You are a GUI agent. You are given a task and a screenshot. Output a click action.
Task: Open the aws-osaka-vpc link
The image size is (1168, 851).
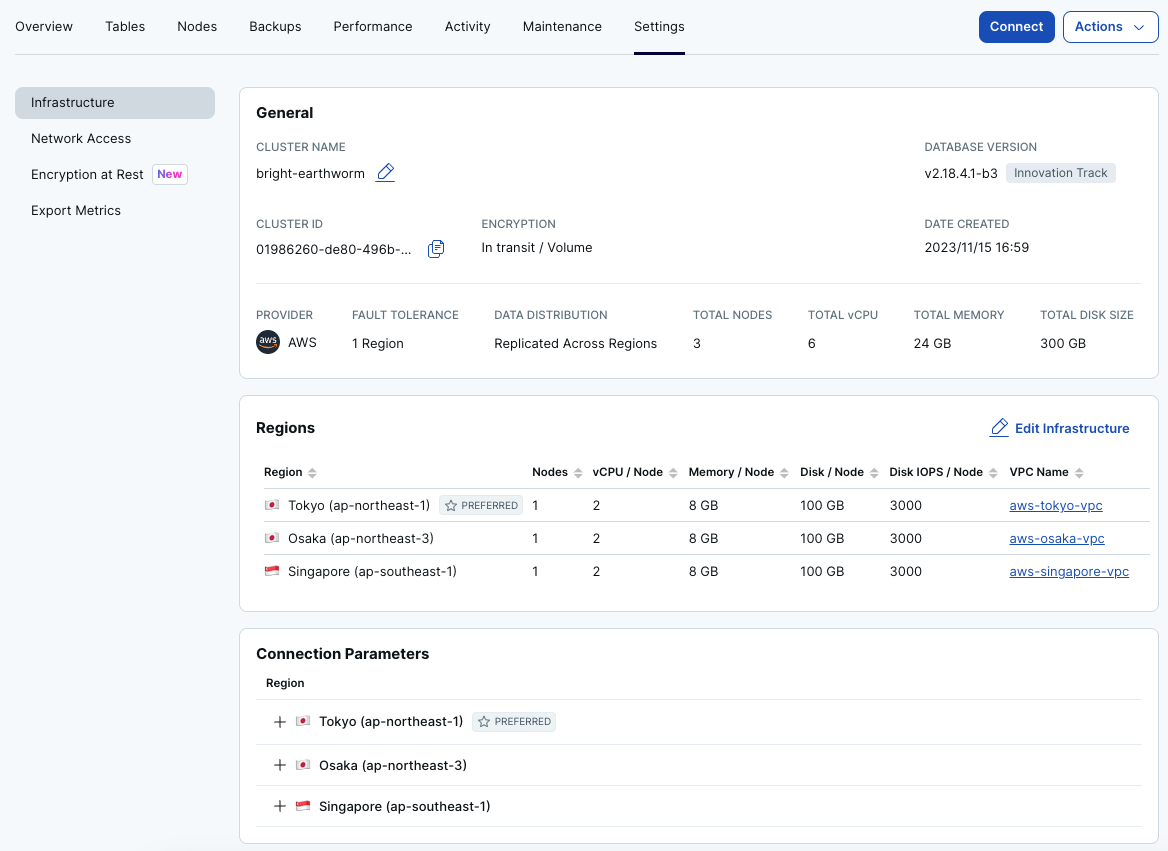[1056, 538]
